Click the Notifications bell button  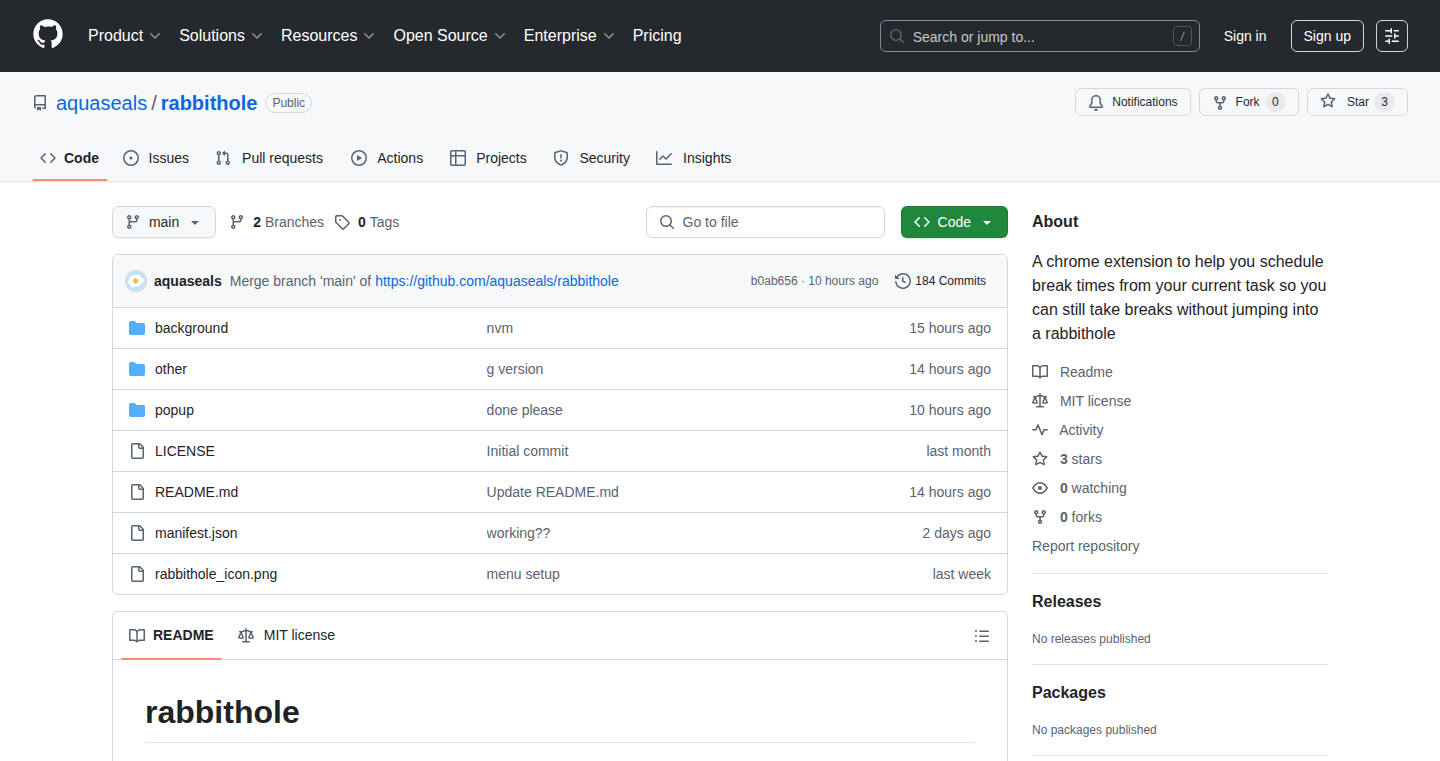click(1133, 102)
